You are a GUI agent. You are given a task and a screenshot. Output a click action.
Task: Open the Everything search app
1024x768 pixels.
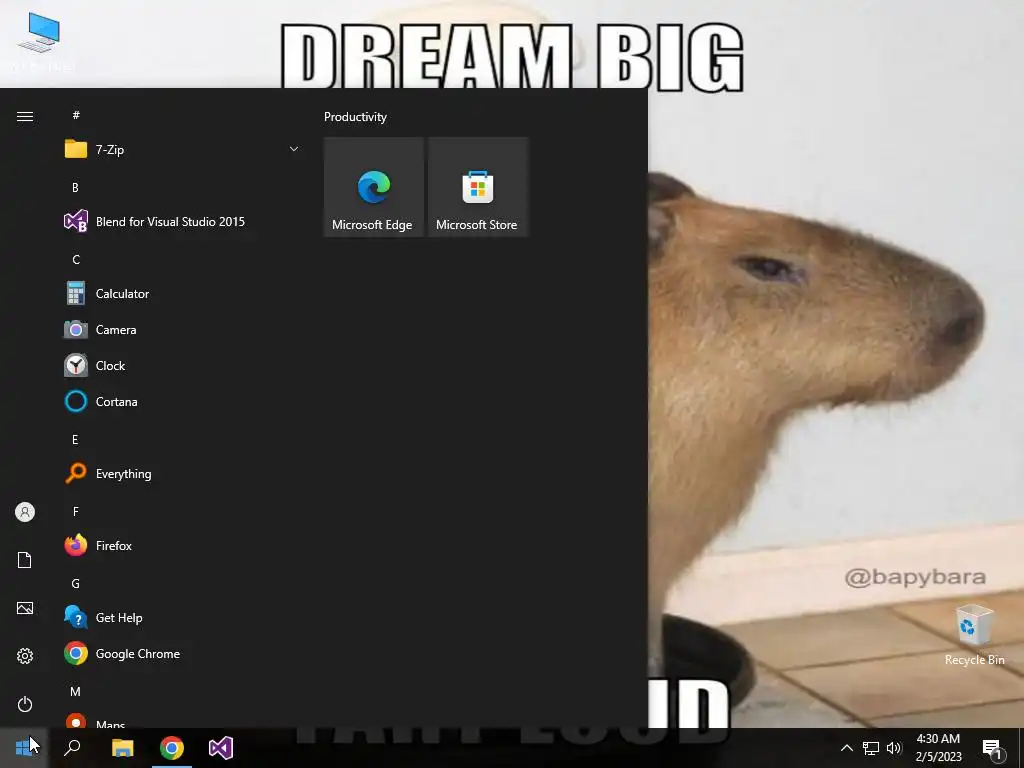coord(181,473)
